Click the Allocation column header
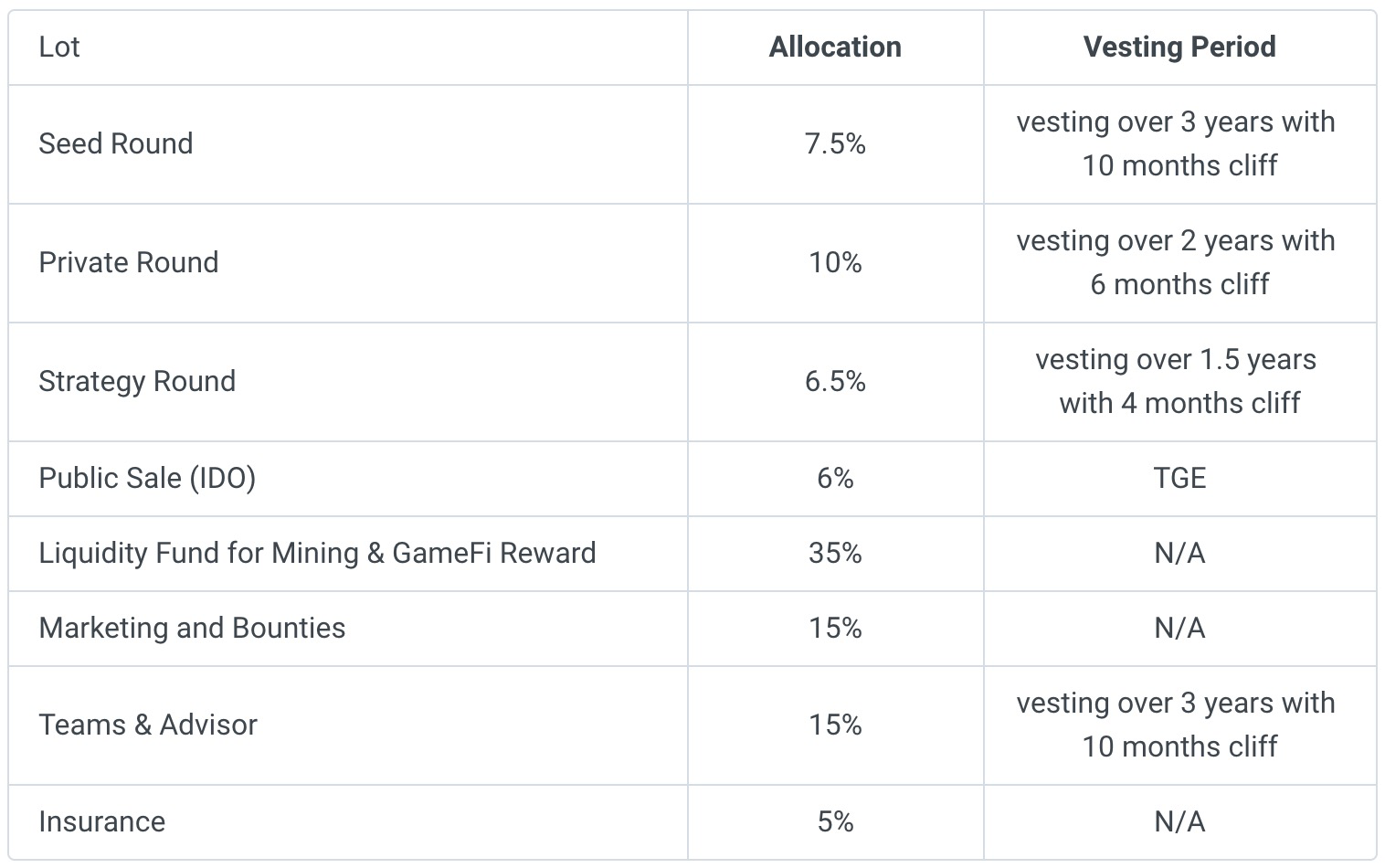 835,48
